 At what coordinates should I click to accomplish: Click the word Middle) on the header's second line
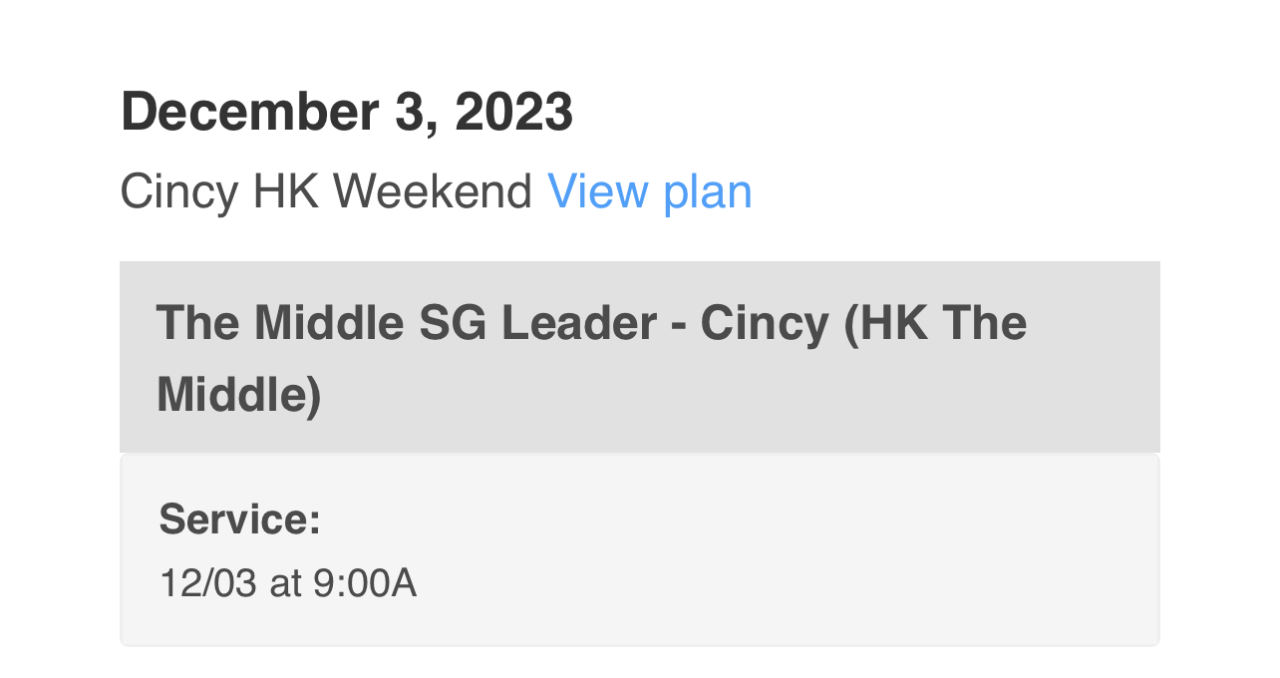coord(239,395)
